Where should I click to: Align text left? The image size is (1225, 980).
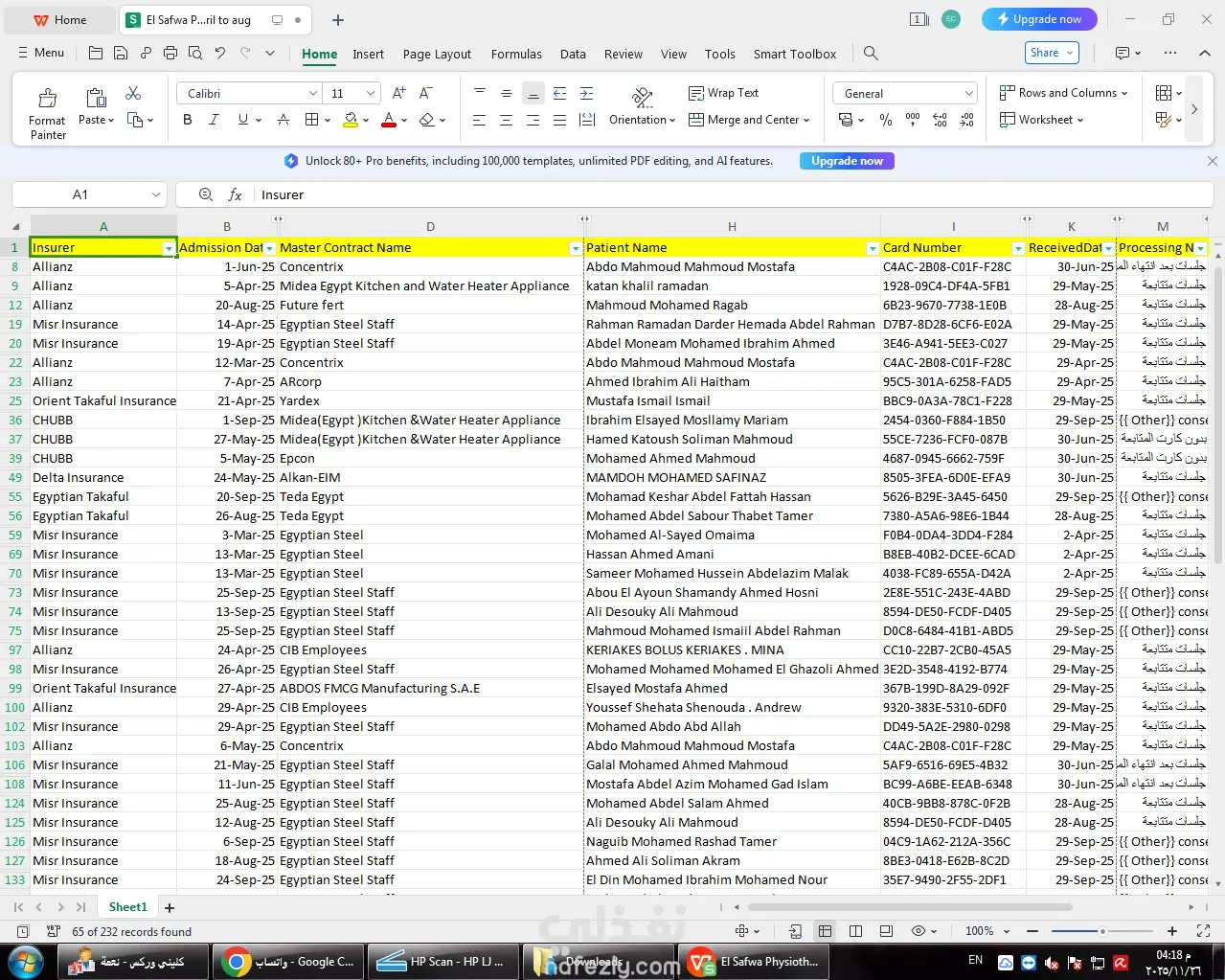[480, 120]
